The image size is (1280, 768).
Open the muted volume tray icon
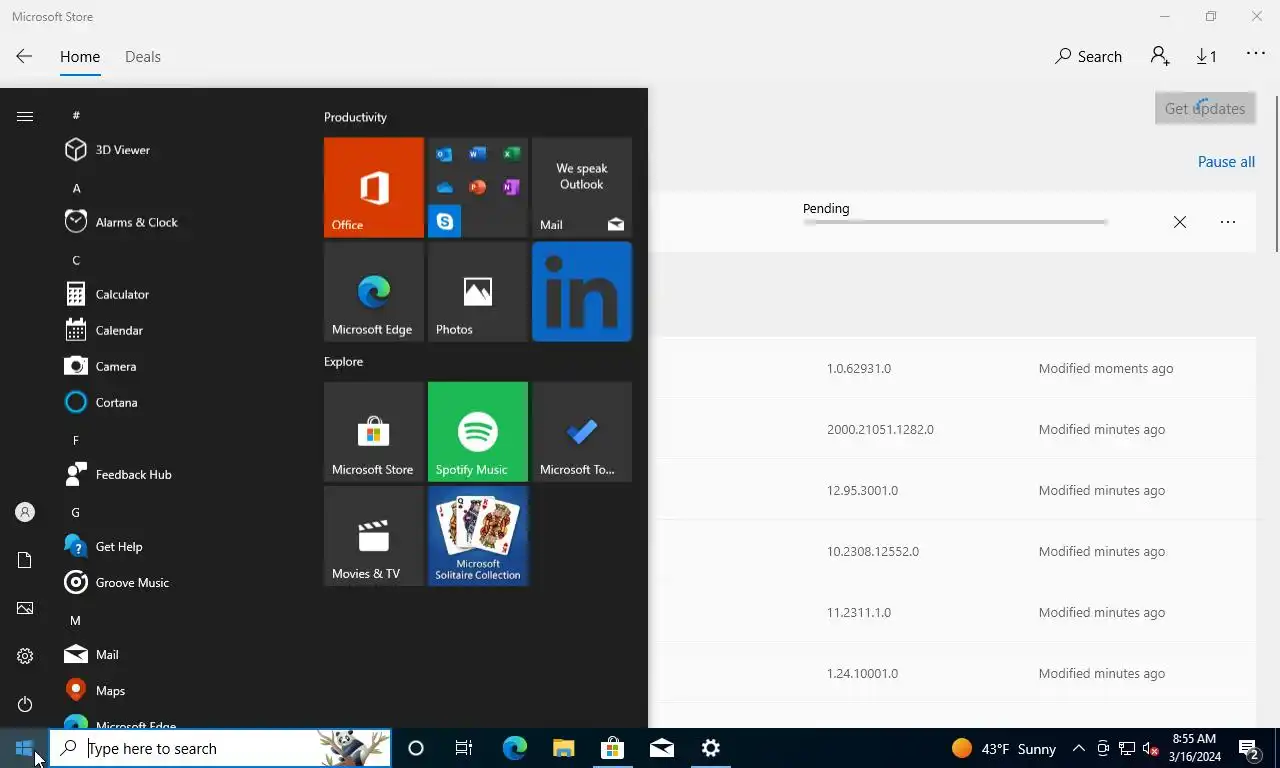tap(1151, 749)
